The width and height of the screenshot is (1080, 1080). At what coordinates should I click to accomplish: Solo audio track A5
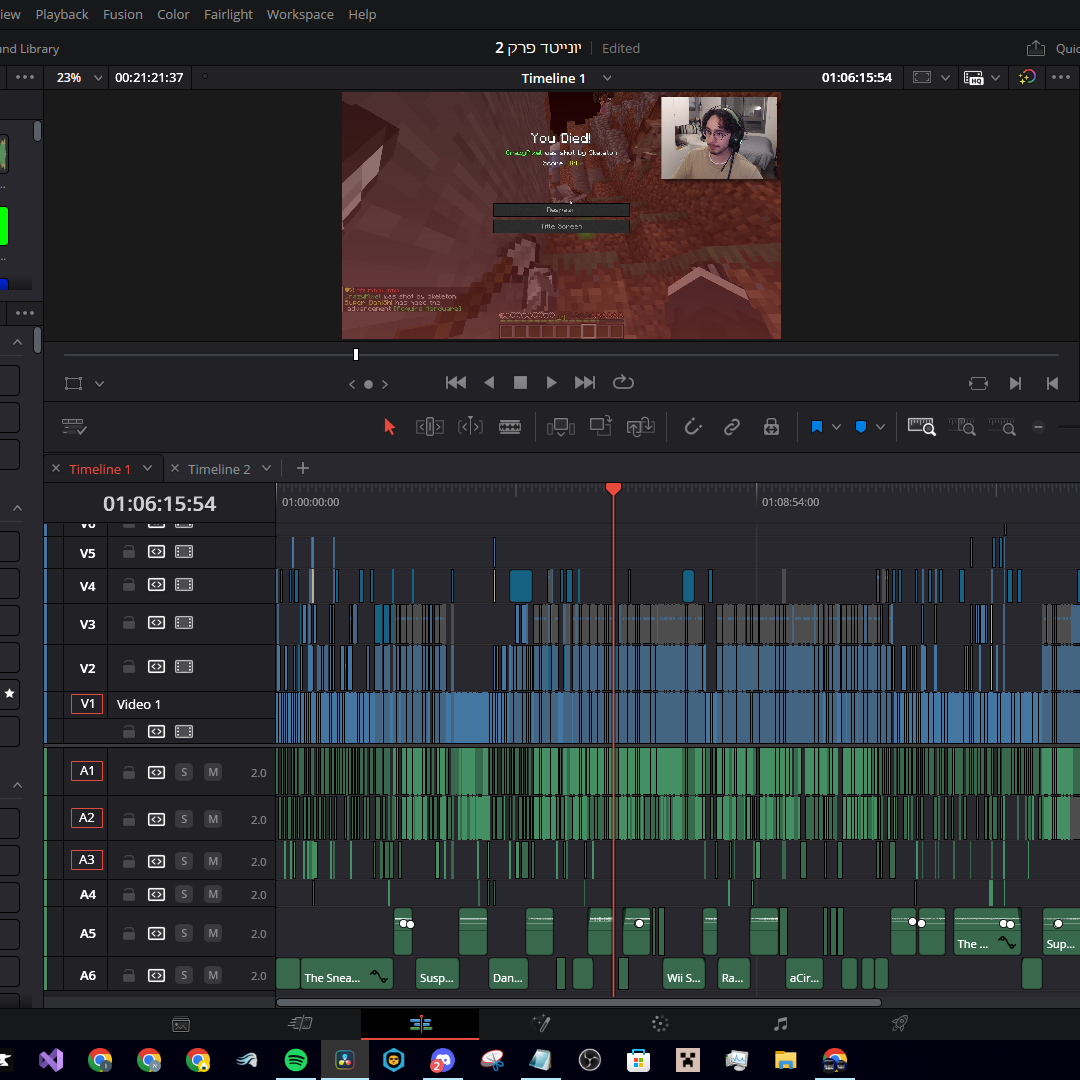coord(184,933)
